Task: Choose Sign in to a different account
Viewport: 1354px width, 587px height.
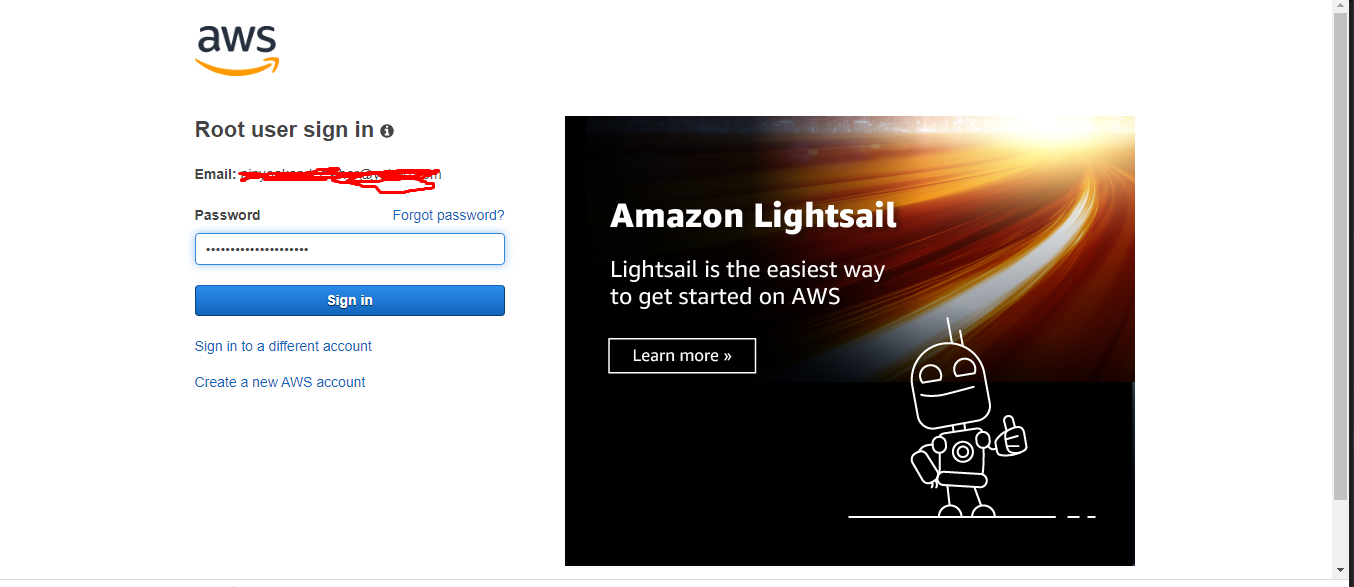Action: tap(283, 346)
